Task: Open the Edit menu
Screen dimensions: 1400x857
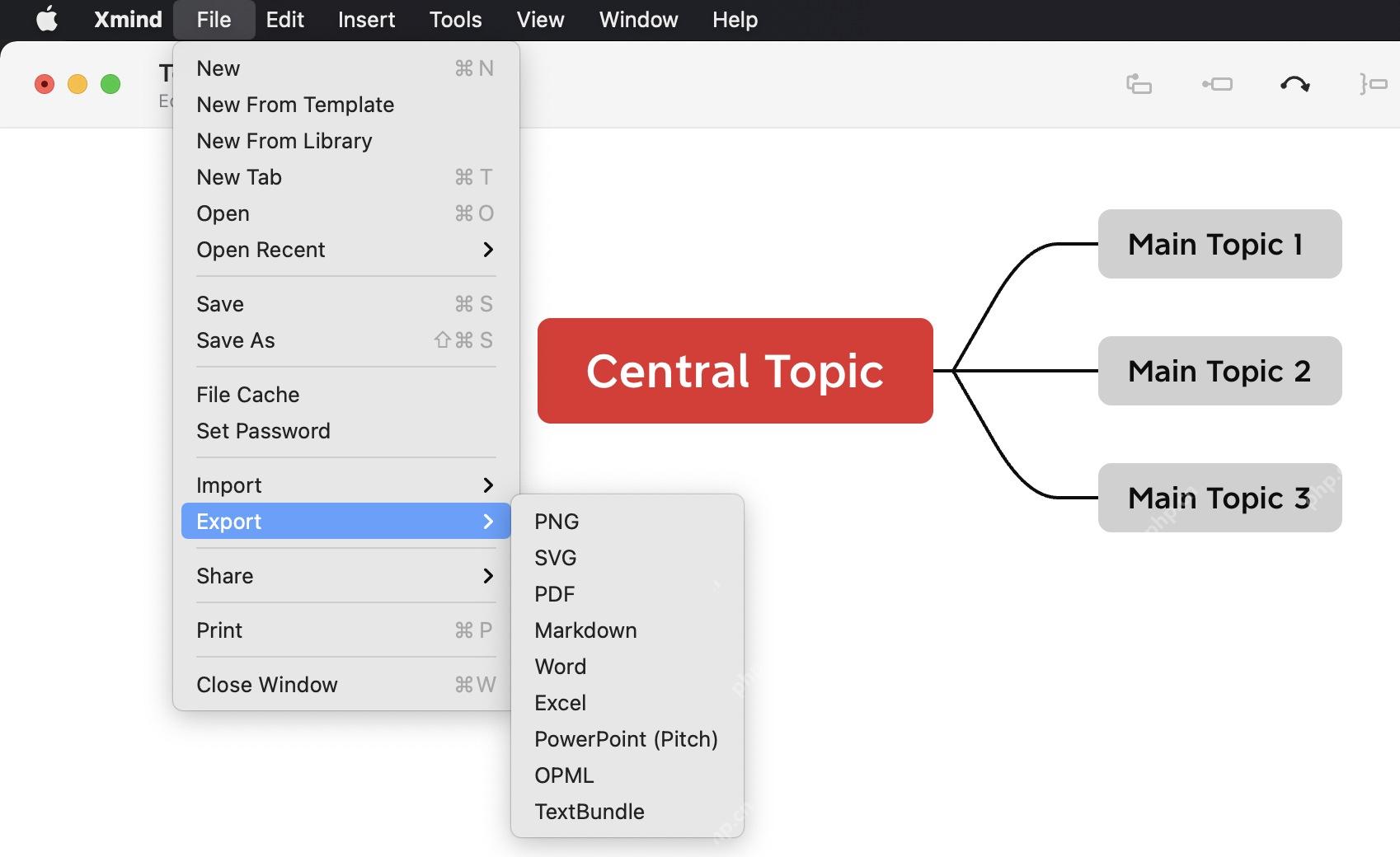Action: (x=284, y=19)
